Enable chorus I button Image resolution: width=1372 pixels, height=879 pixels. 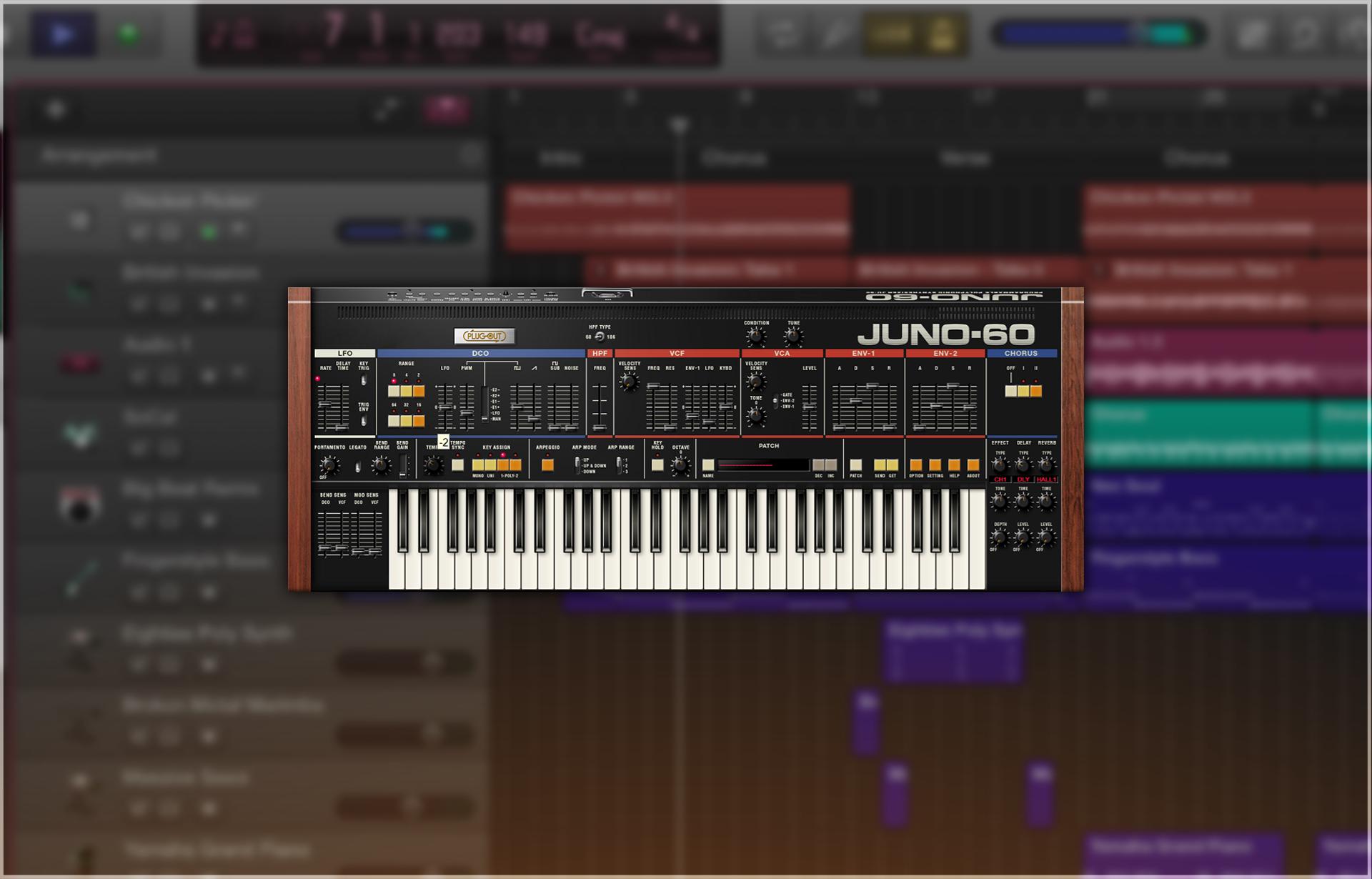[x=1023, y=391]
